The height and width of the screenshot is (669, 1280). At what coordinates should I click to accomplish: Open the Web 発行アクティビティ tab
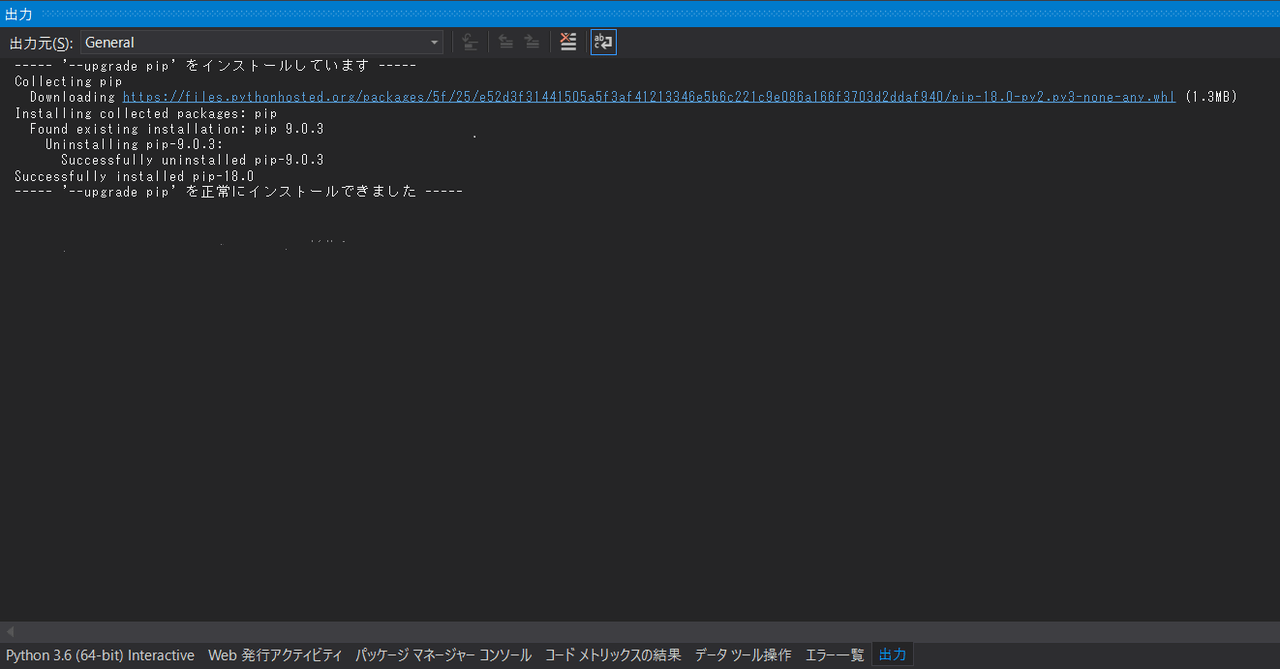tap(275, 655)
